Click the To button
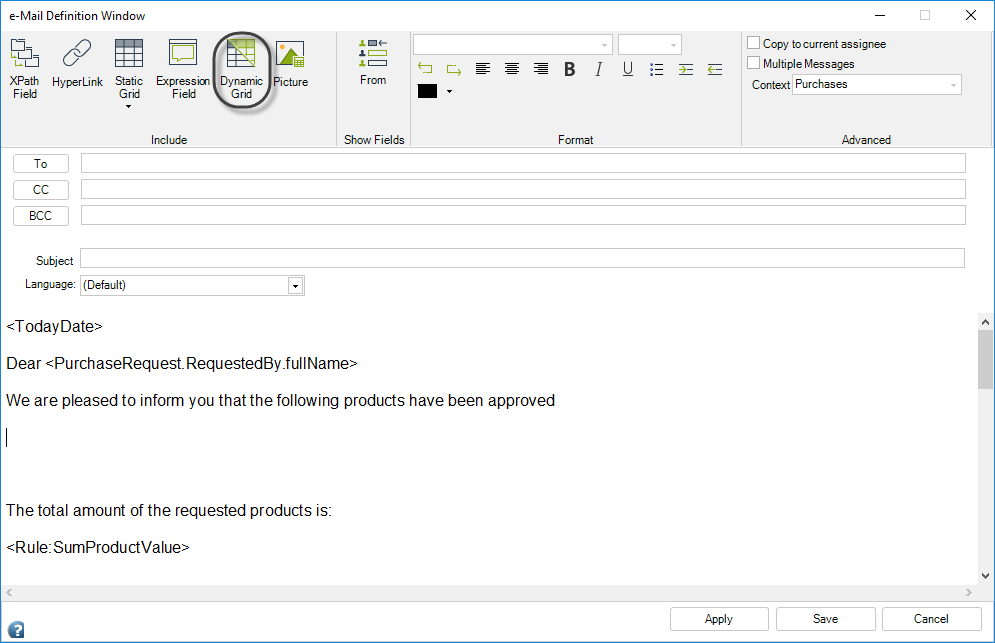Image resolution: width=995 pixels, height=643 pixels. pyautogui.click(x=41, y=164)
